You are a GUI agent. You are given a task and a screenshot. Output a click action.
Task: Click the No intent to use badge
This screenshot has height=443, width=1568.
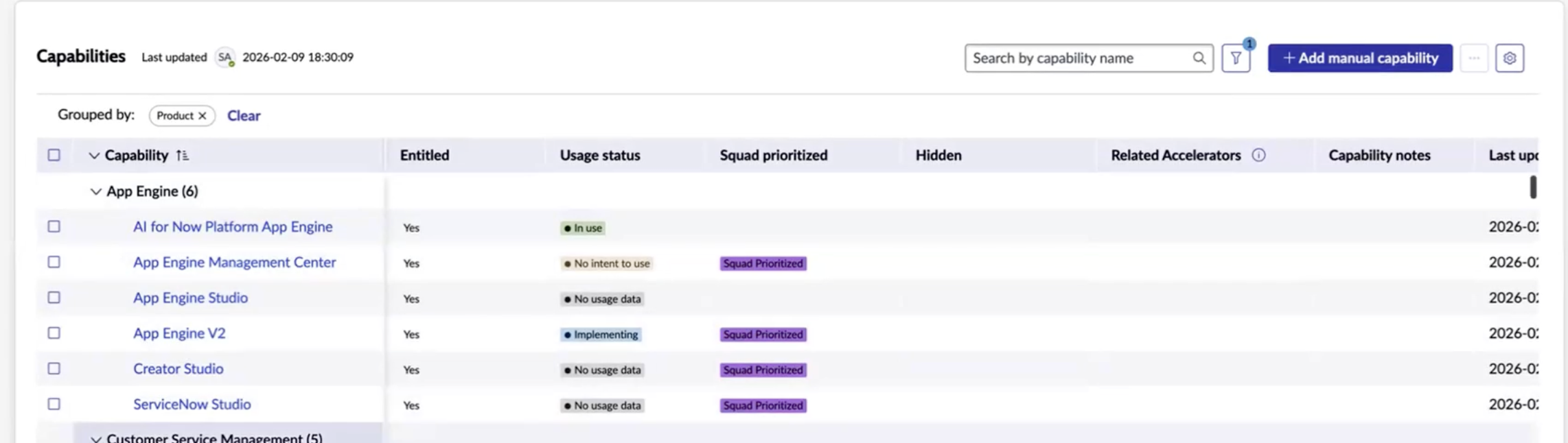click(606, 263)
